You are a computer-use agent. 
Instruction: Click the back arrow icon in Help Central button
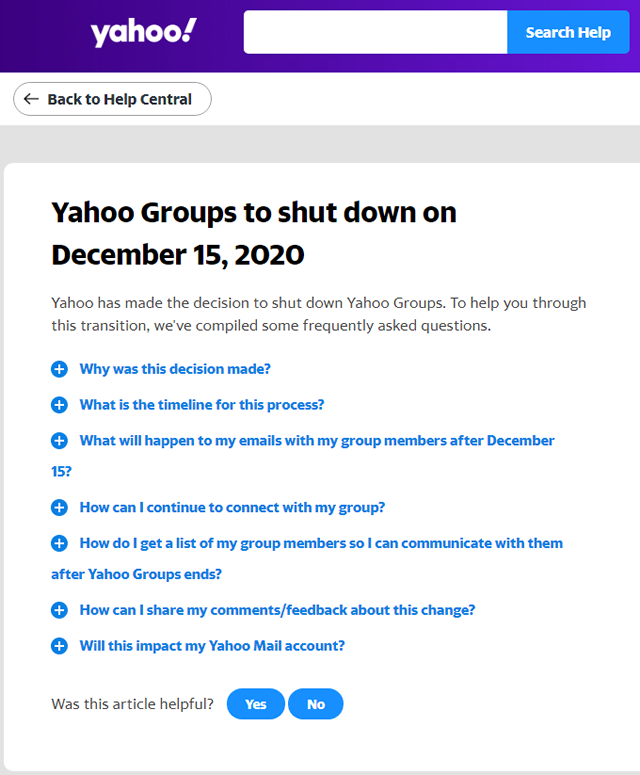coord(31,100)
